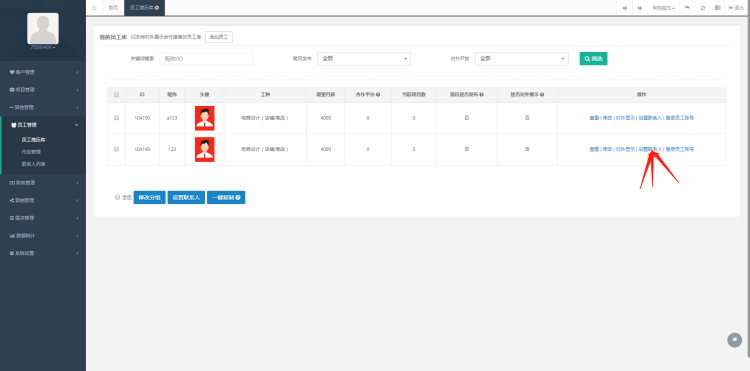The height and width of the screenshot is (371, 750).
Task: Open the account ID 70589494 dropdown
Action: (x=43, y=48)
